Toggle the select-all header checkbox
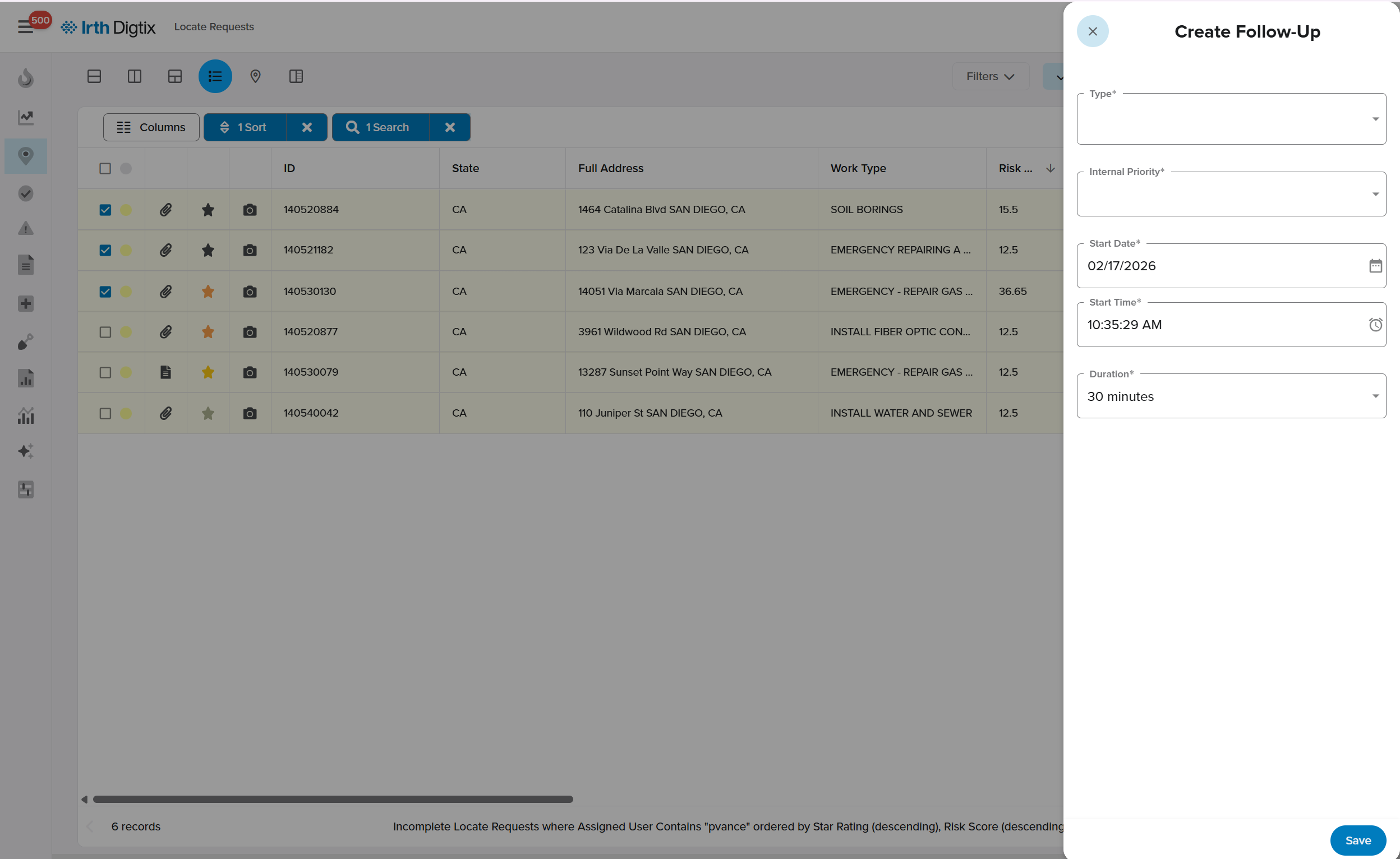The image size is (1400, 859). click(x=105, y=169)
